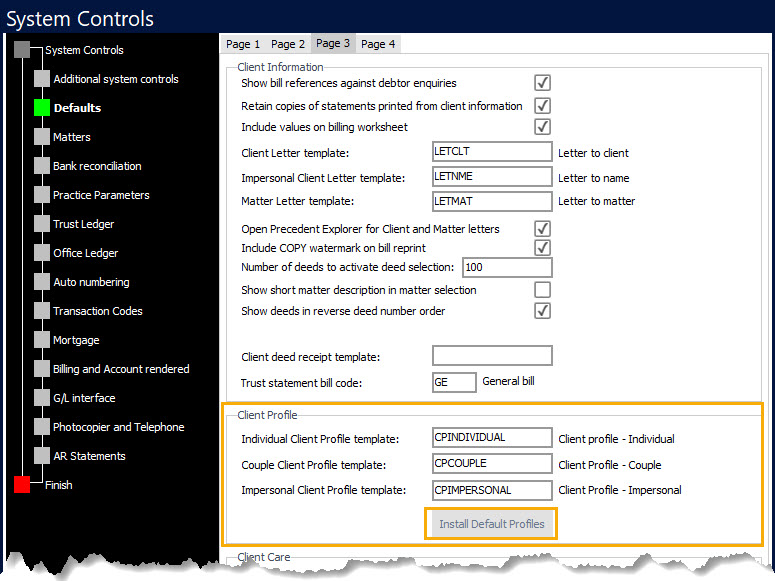
Task: Click the grey square beside Billing and Account rendered
Action: (x=42, y=369)
